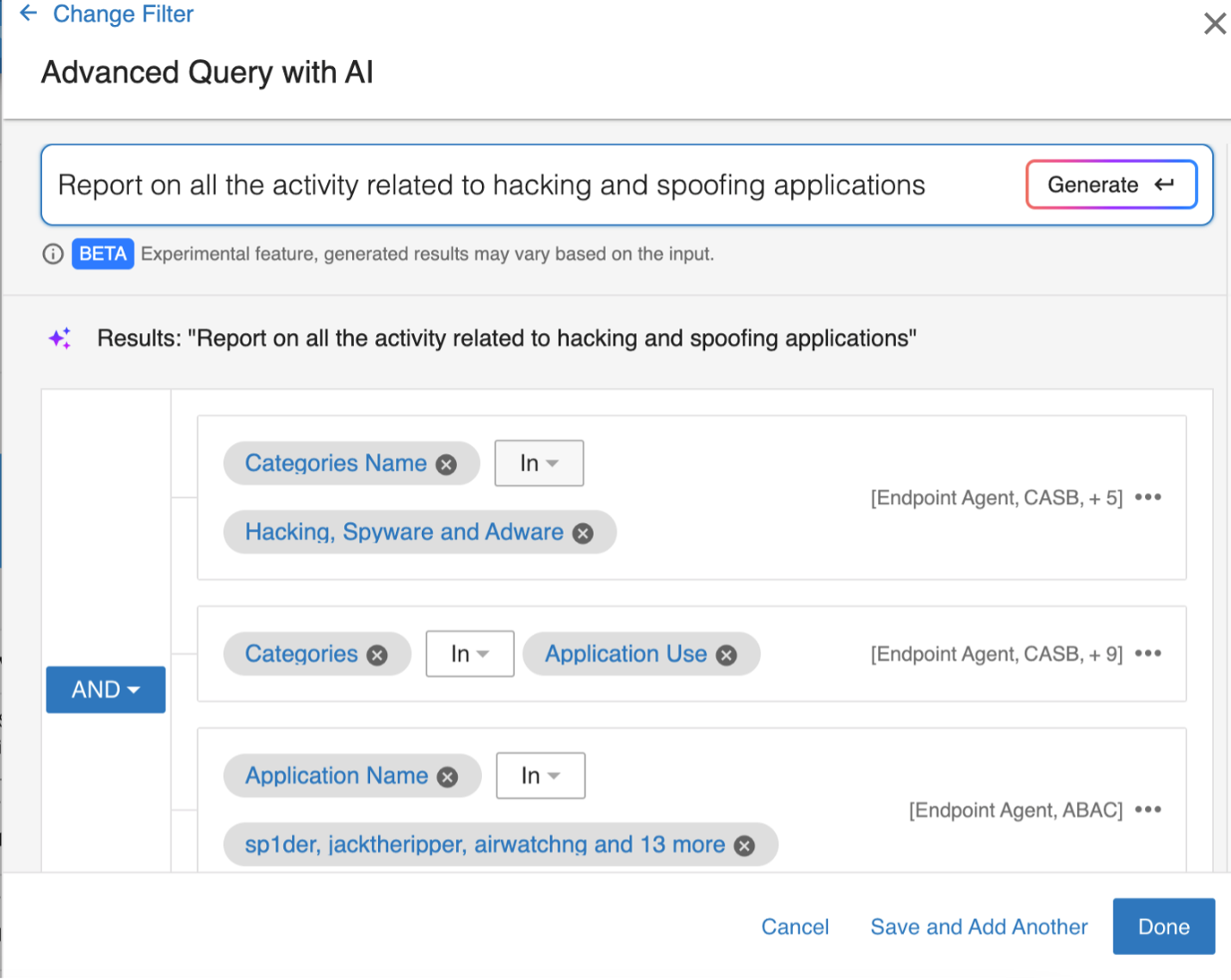Viewport: 1231px width, 980px height.
Task: Open the Change Filter link
Action: pos(123,14)
